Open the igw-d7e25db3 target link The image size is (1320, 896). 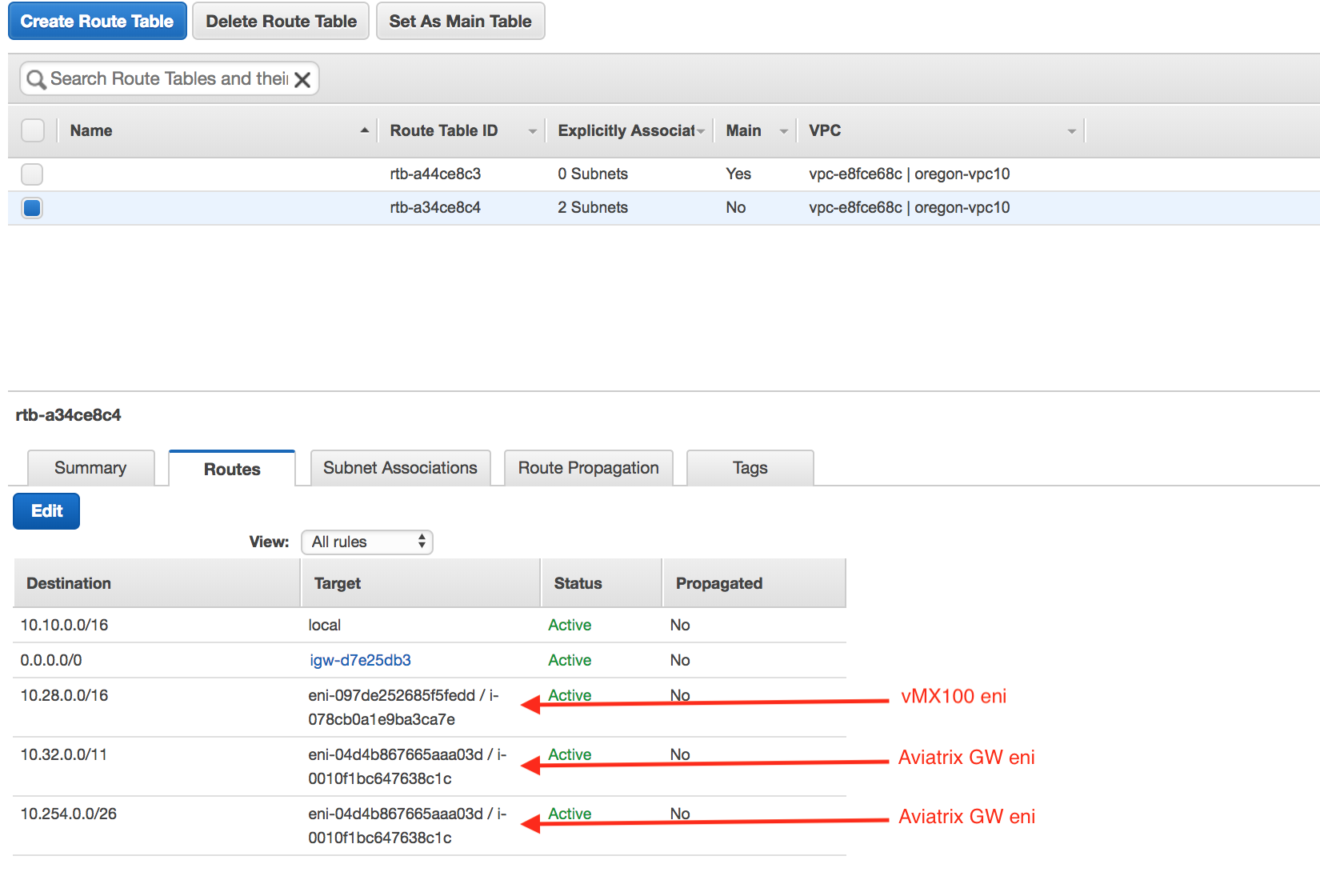[x=360, y=660]
